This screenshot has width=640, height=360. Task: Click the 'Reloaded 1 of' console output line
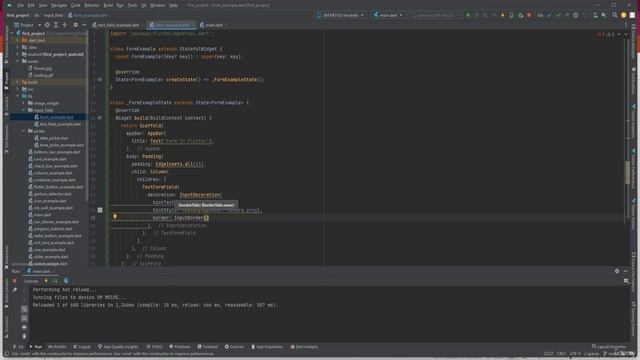[155, 305]
